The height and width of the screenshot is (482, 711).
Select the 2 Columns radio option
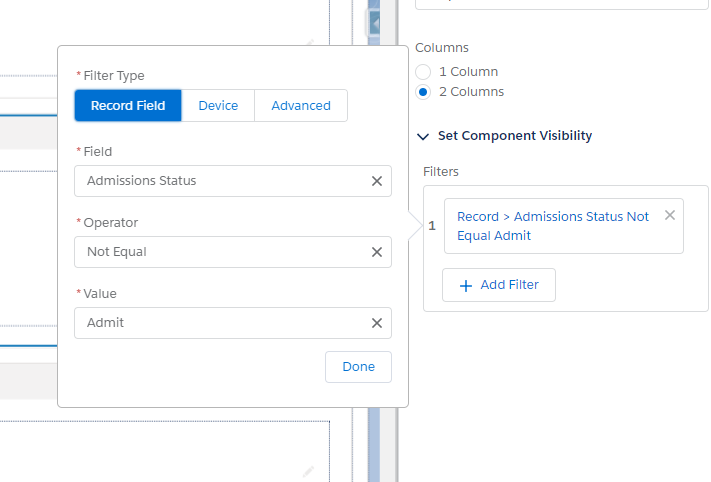(423, 92)
